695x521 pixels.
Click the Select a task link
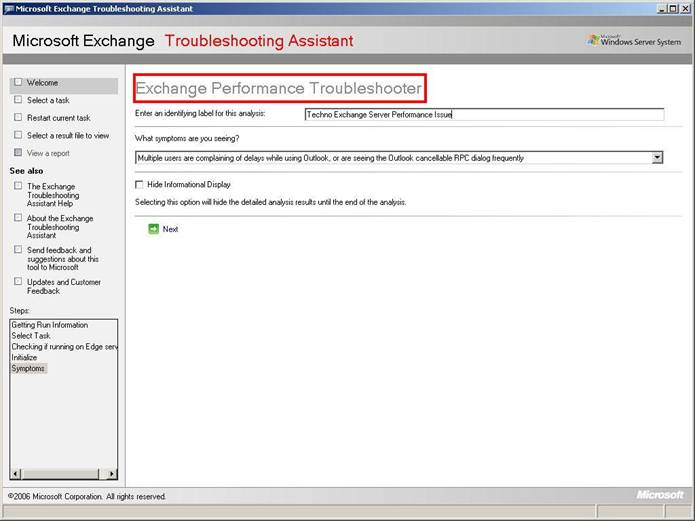click(x=48, y=100)
